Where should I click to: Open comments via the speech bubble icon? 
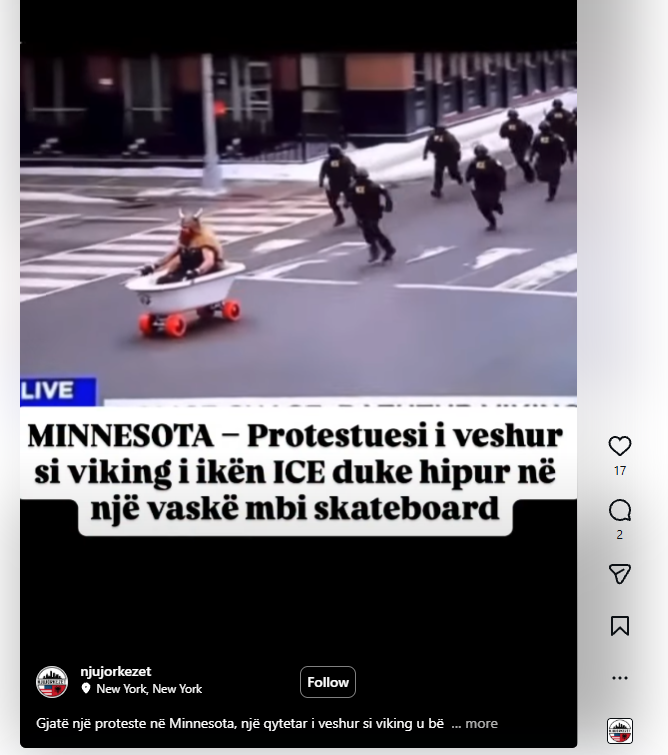point(619,510)
